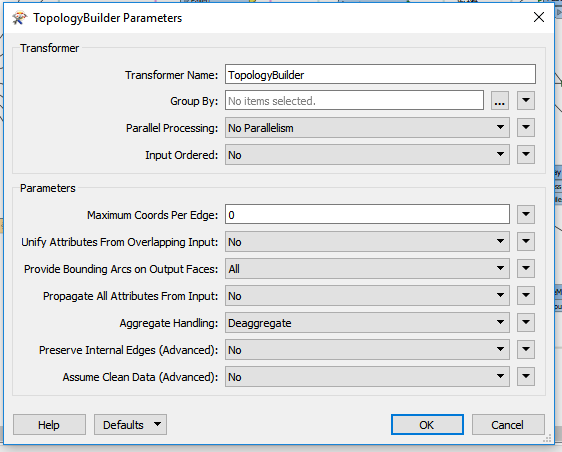The image size is (562, 452).
Task: Expand Preserve Internal Edges (Advanced) dropdown
Action: coord(367,350)
